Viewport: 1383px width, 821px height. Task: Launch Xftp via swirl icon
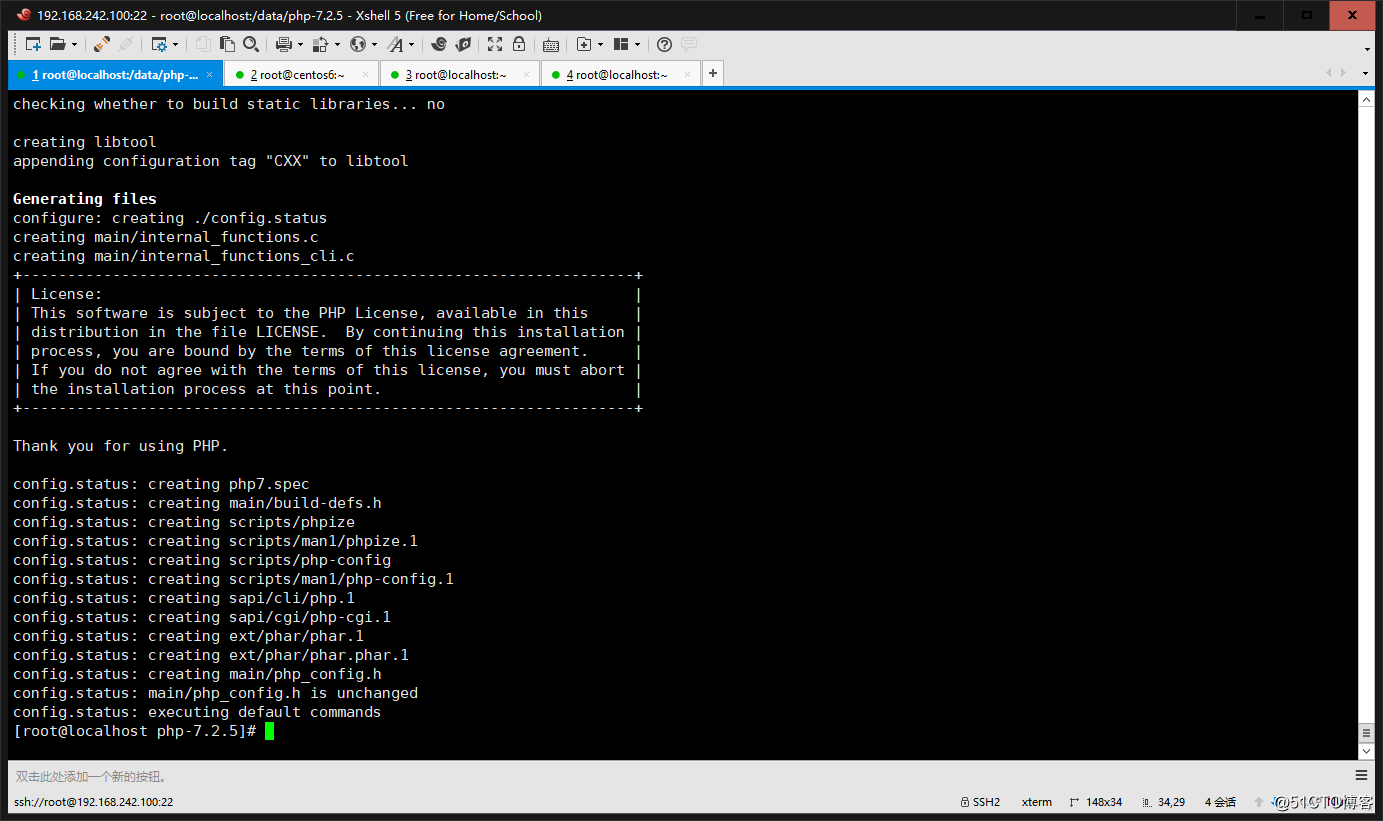(x=439, y=44)
